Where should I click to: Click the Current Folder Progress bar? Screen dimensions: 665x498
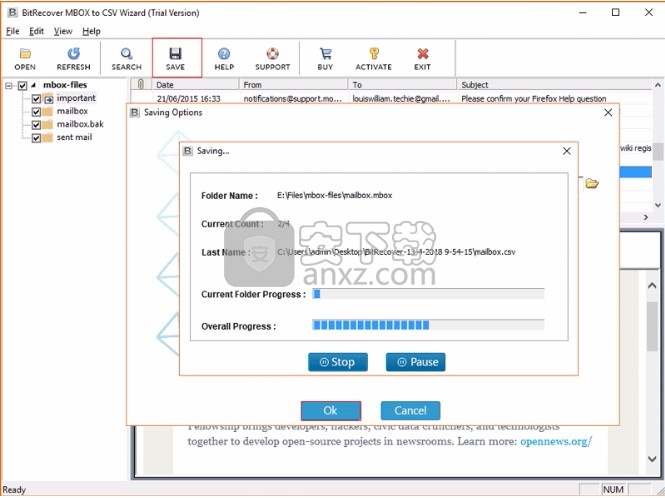click(428, 294)
